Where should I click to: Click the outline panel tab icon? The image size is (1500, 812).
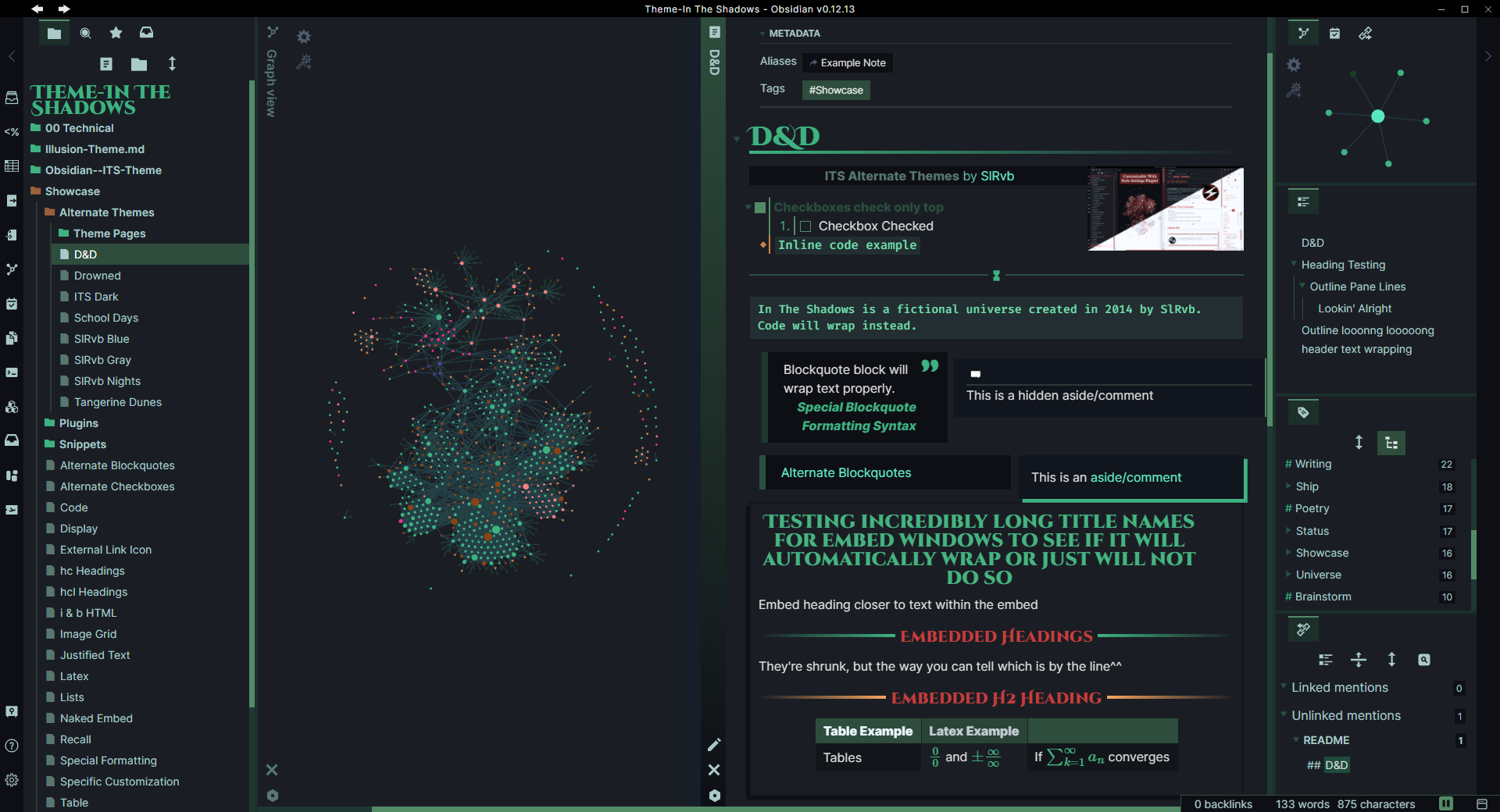pyautogui.click(x=1303, y=201)
